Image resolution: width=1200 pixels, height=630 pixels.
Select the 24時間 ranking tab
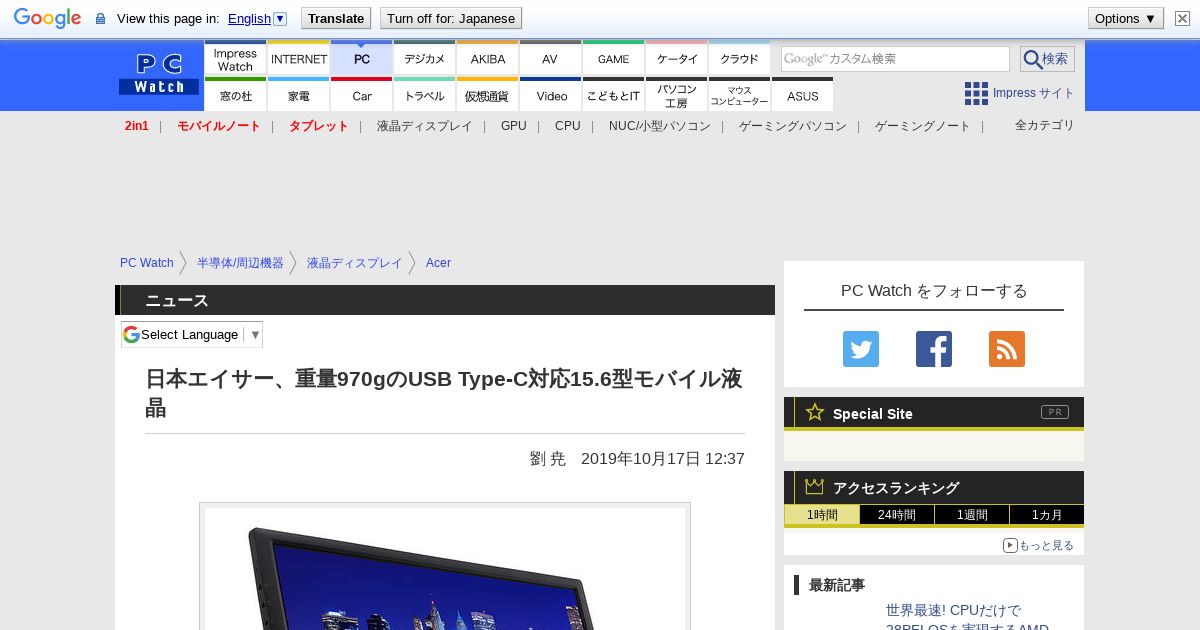897,515
